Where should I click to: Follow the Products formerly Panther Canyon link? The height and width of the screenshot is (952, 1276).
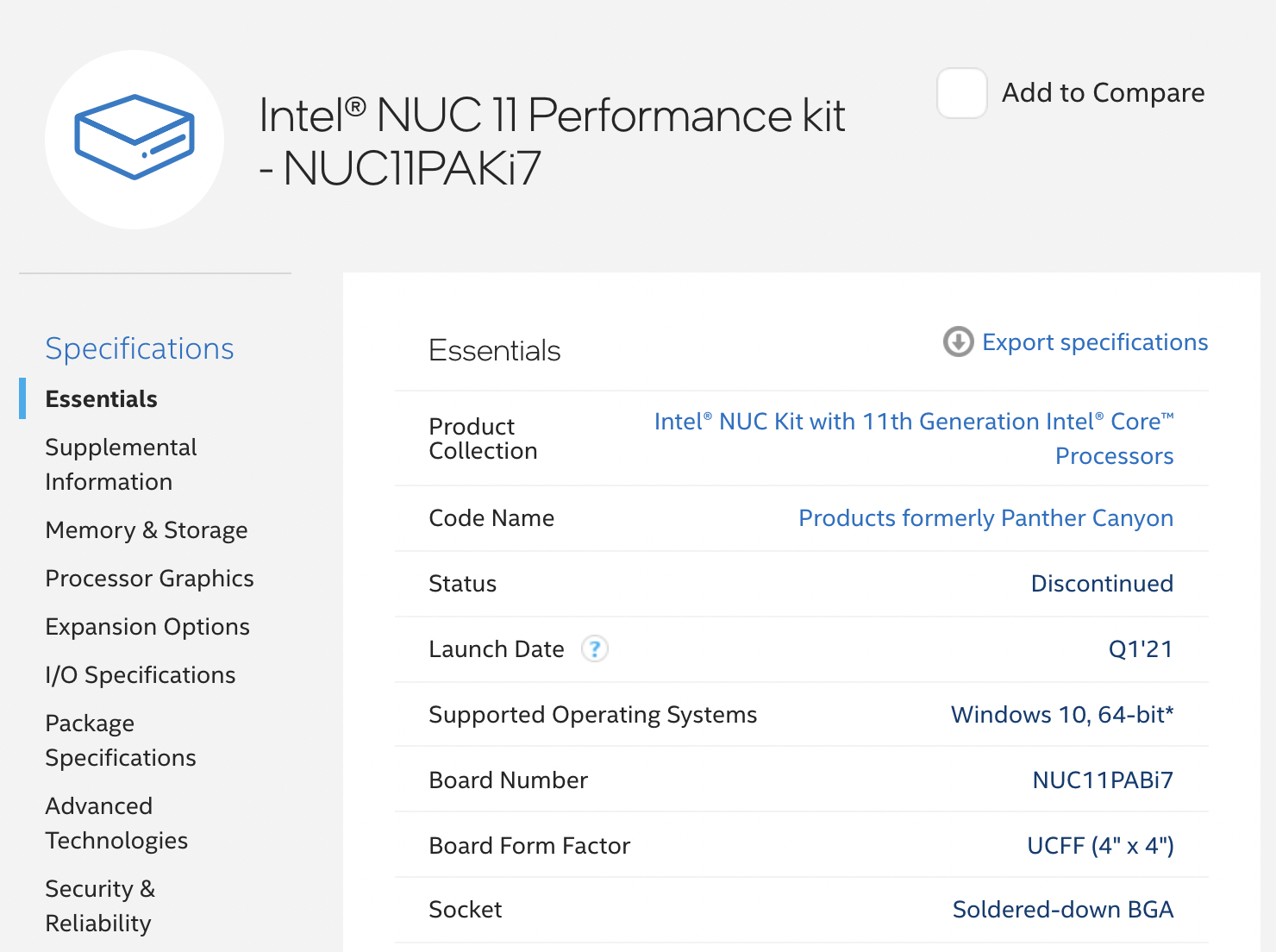[x=985, y=518]
